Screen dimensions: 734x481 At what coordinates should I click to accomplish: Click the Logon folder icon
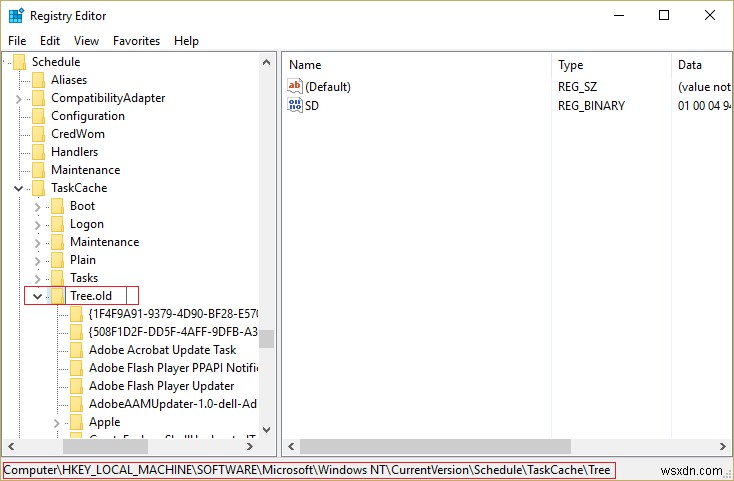point(57,224)
